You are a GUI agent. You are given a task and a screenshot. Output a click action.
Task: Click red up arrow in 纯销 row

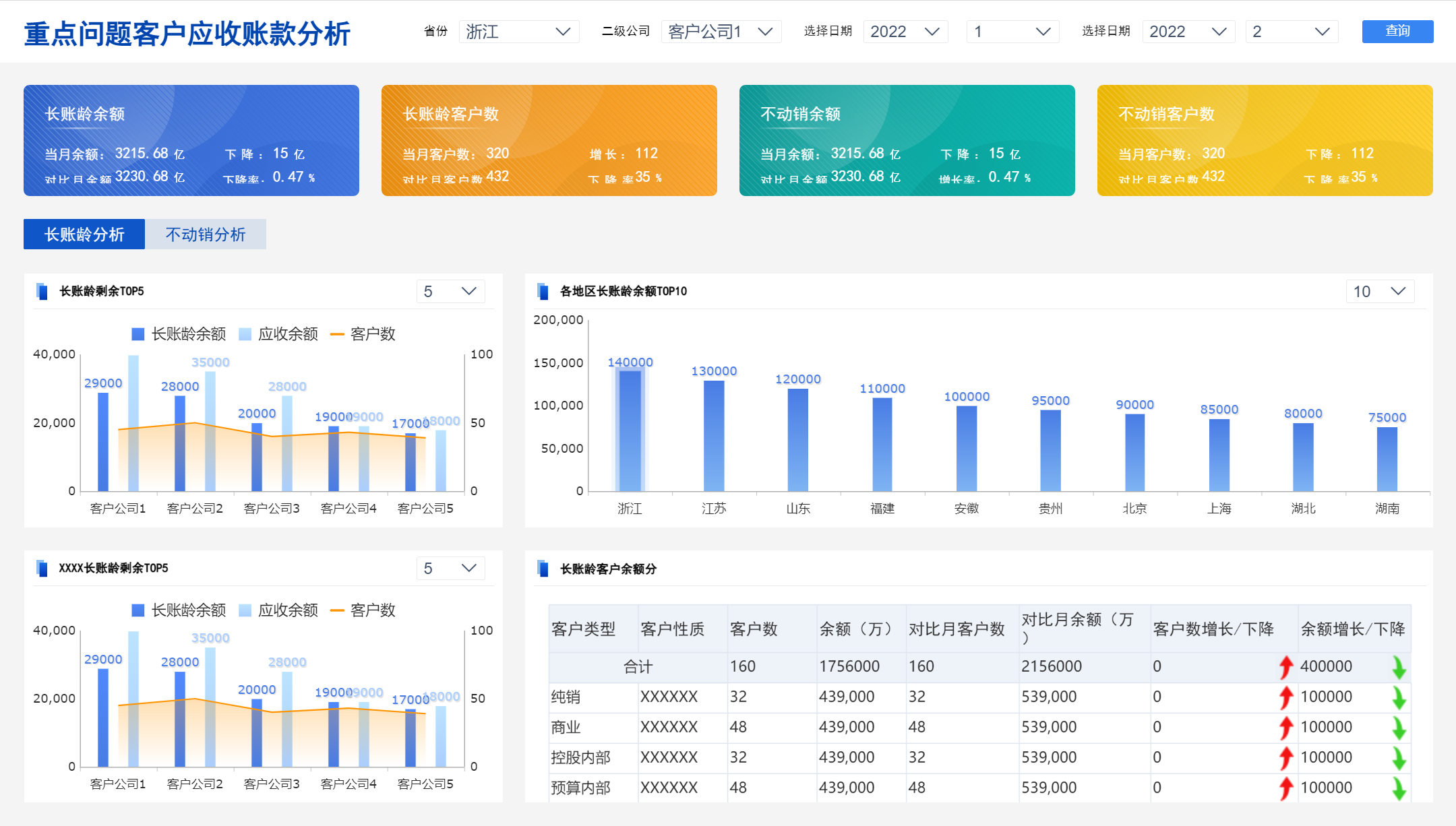(x=1285, y=697)
